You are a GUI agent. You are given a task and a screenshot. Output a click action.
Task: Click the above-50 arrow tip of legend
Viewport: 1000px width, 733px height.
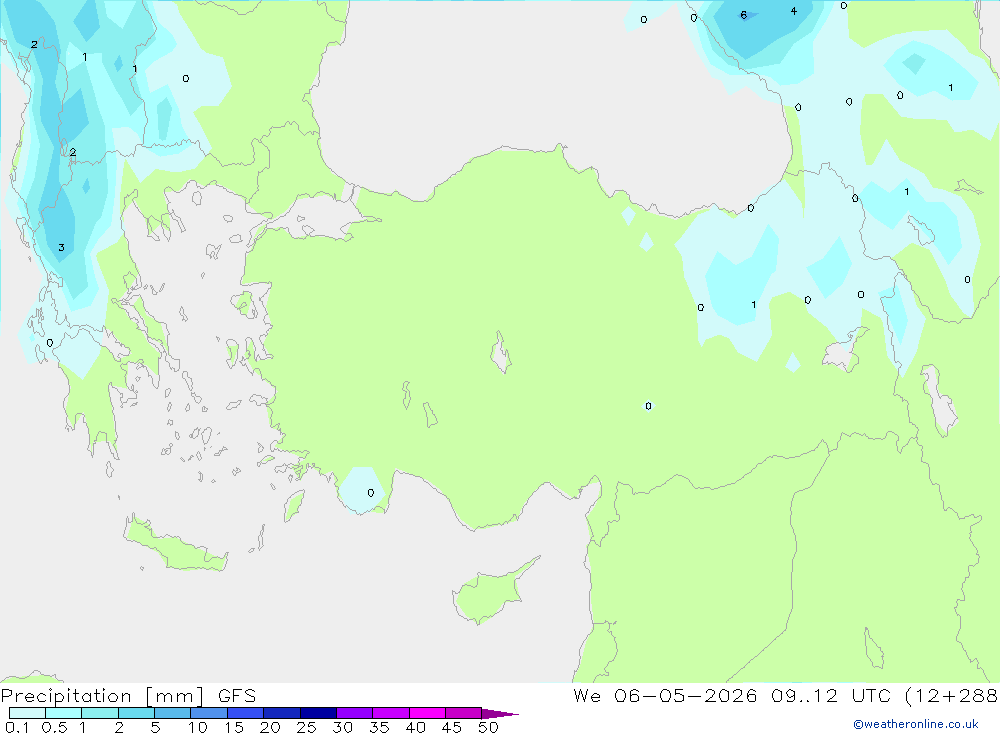click(x=500, y=713)
